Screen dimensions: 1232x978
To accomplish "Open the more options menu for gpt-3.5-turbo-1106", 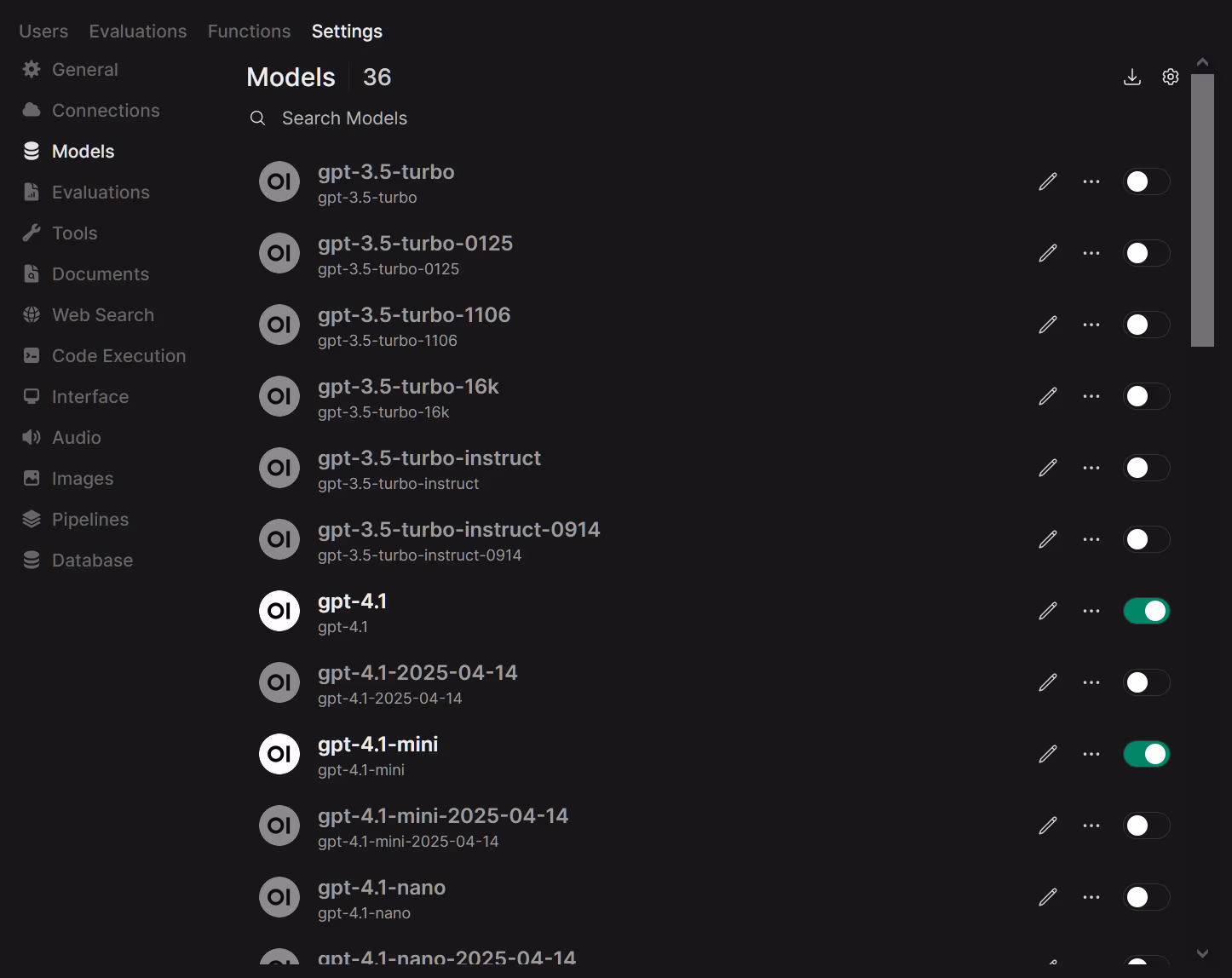I will coord(1091,325).
